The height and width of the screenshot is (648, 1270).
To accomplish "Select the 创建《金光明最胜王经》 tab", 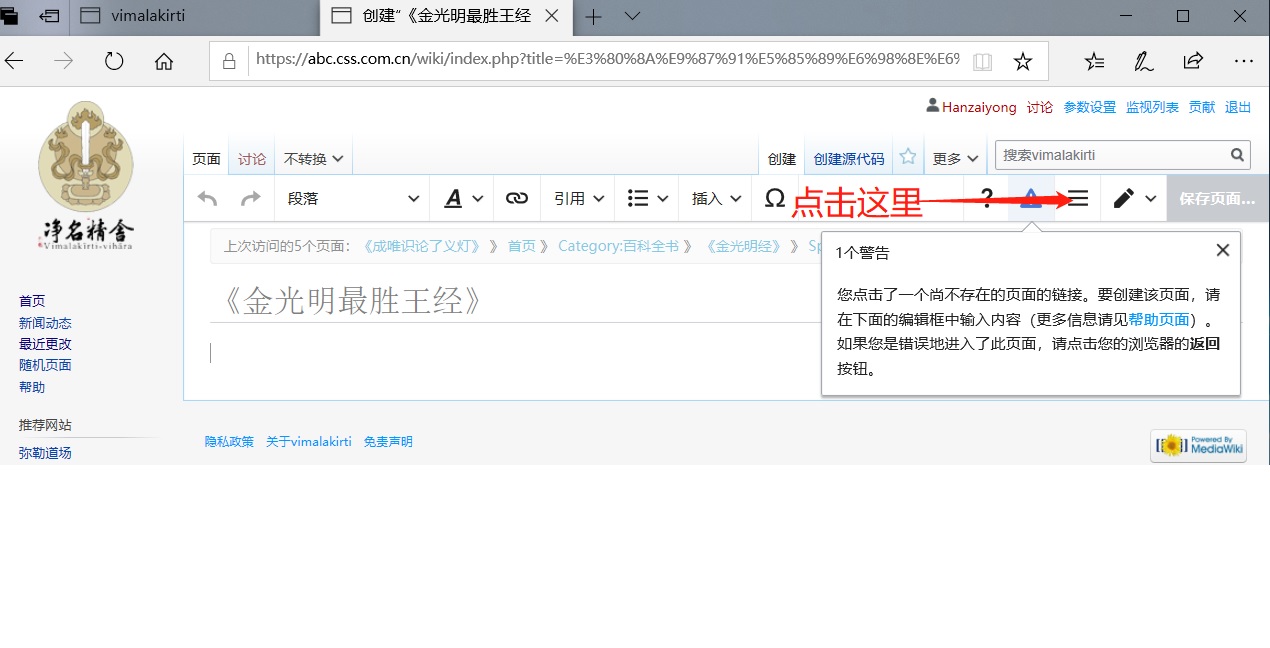I will pos(447,16).
